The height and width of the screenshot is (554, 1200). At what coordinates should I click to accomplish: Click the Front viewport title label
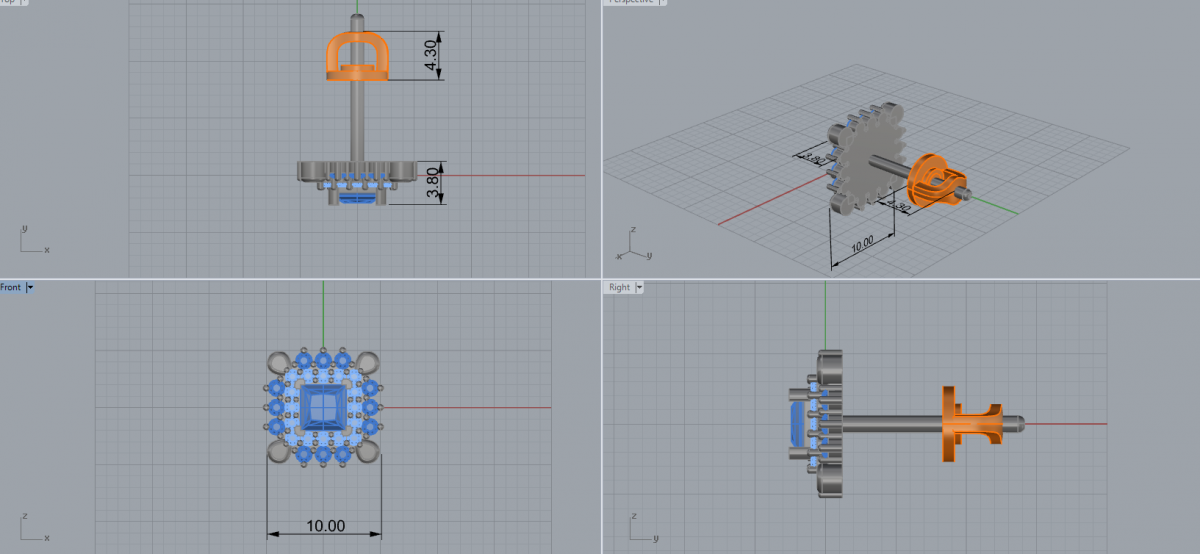pos(11,287)
